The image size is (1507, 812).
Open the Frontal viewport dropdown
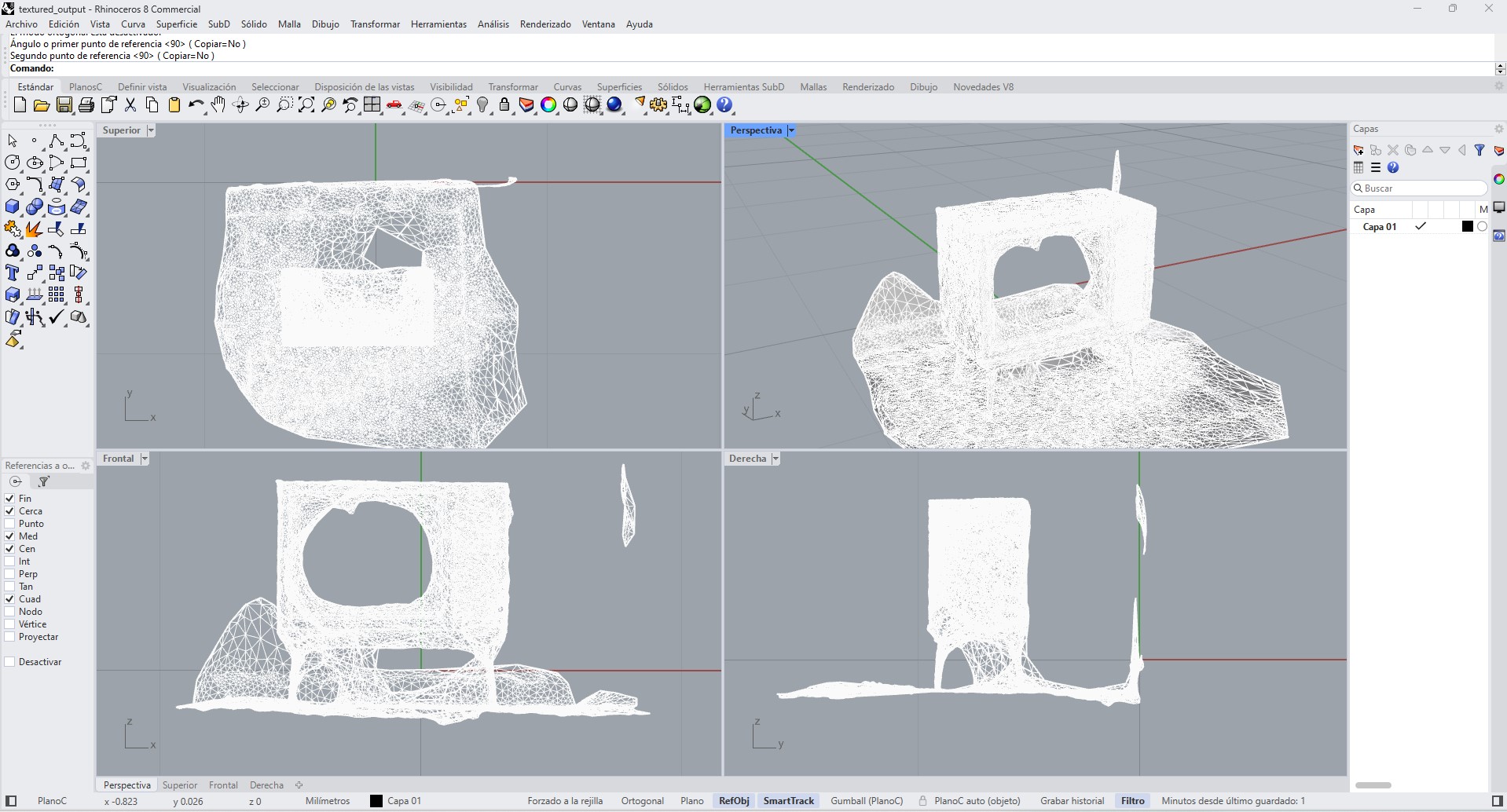coord(144,458)
